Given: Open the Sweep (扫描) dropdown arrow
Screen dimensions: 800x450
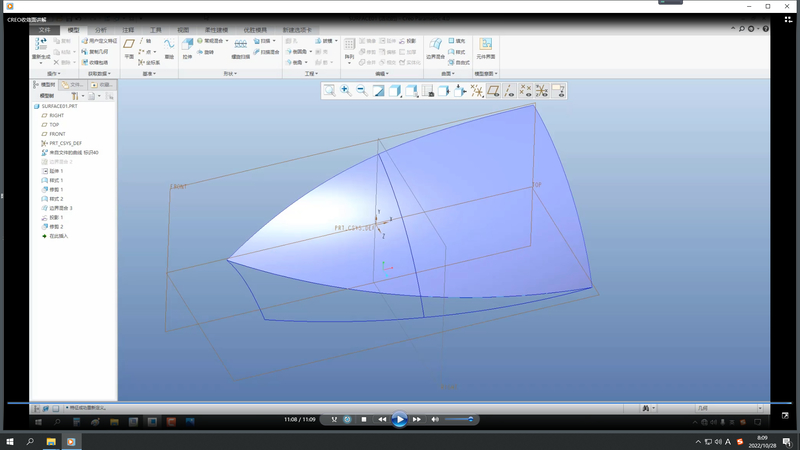Looking at the screenshot, I should pos(274,41).
